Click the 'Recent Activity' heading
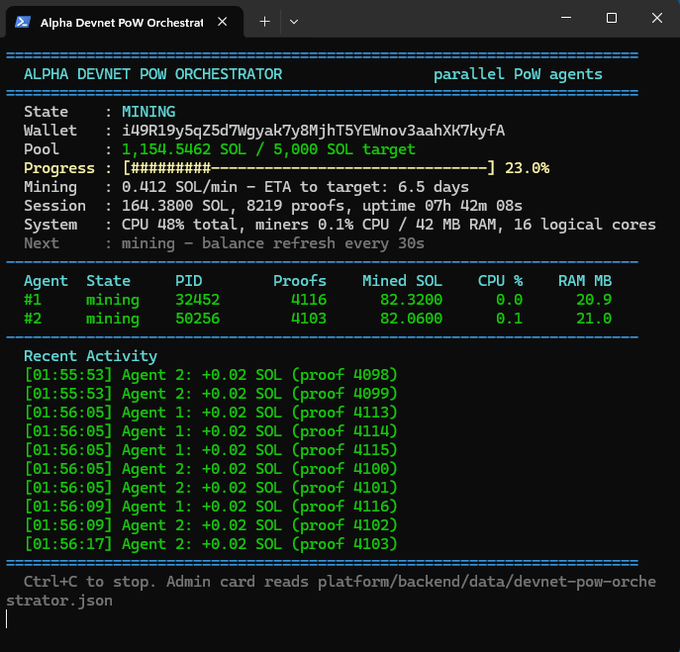Viewport: 680px width, 652px height. [x=91, y=356]
